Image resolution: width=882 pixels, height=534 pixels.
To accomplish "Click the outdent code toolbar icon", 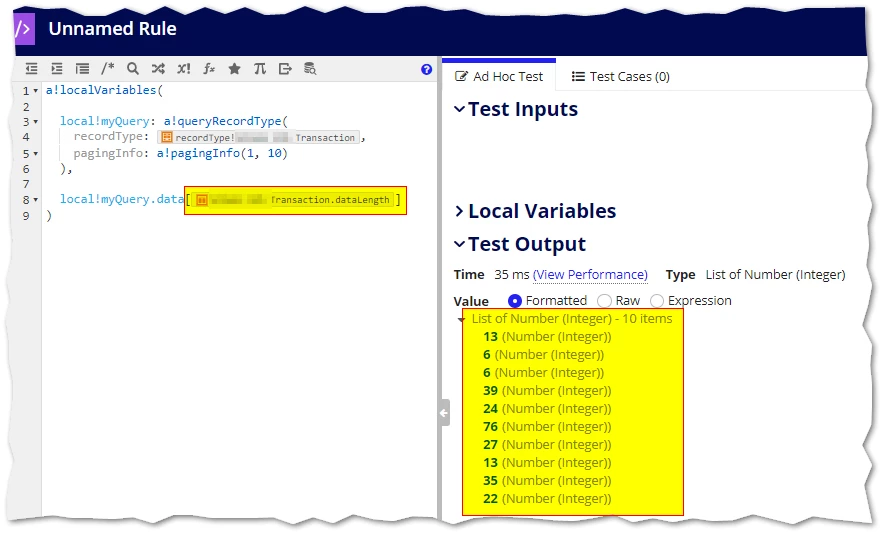I will pyautogui.click(x=32, y=69).
